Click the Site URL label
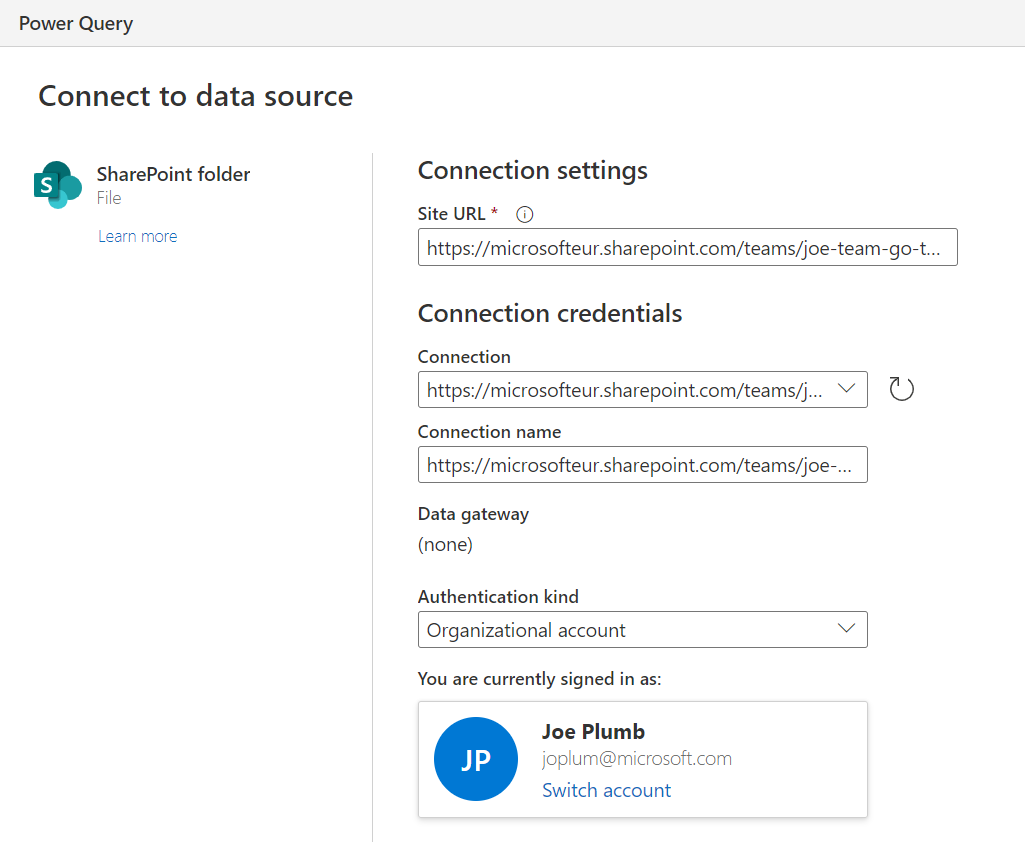The image size is (1025, 842). 451,214
